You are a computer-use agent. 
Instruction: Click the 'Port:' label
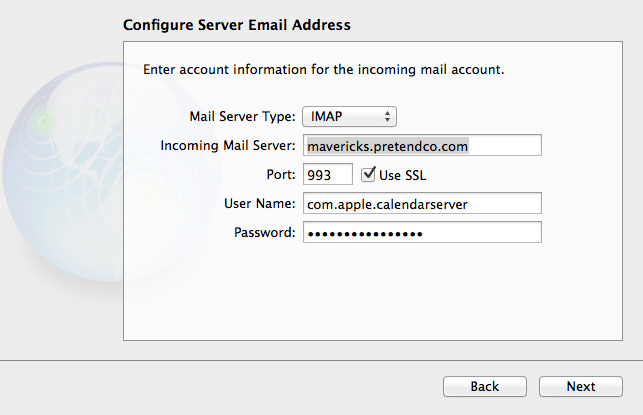(281, 175)
